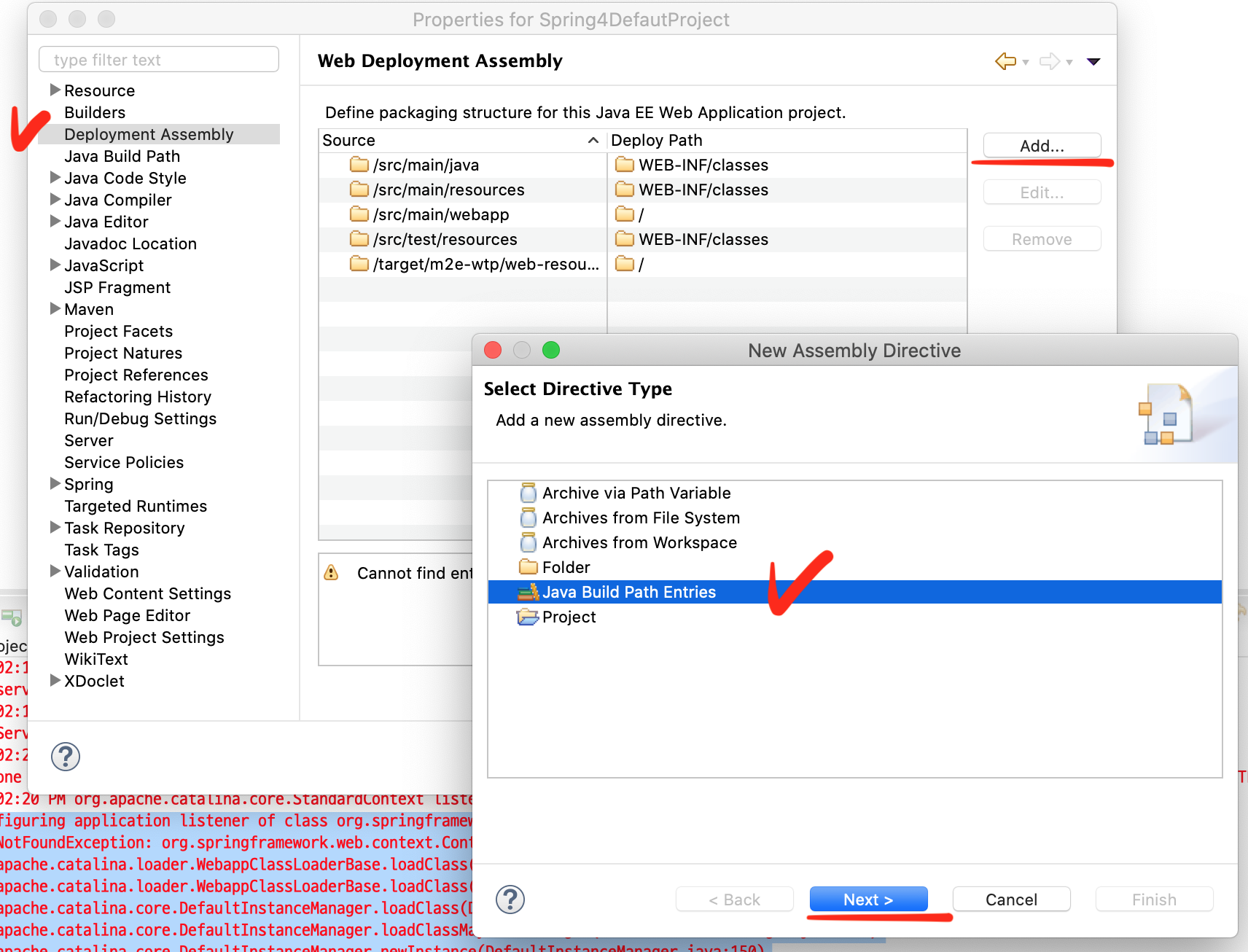Expand the Spring node
The image size is (1248, 952).
(x=55, y=483)
